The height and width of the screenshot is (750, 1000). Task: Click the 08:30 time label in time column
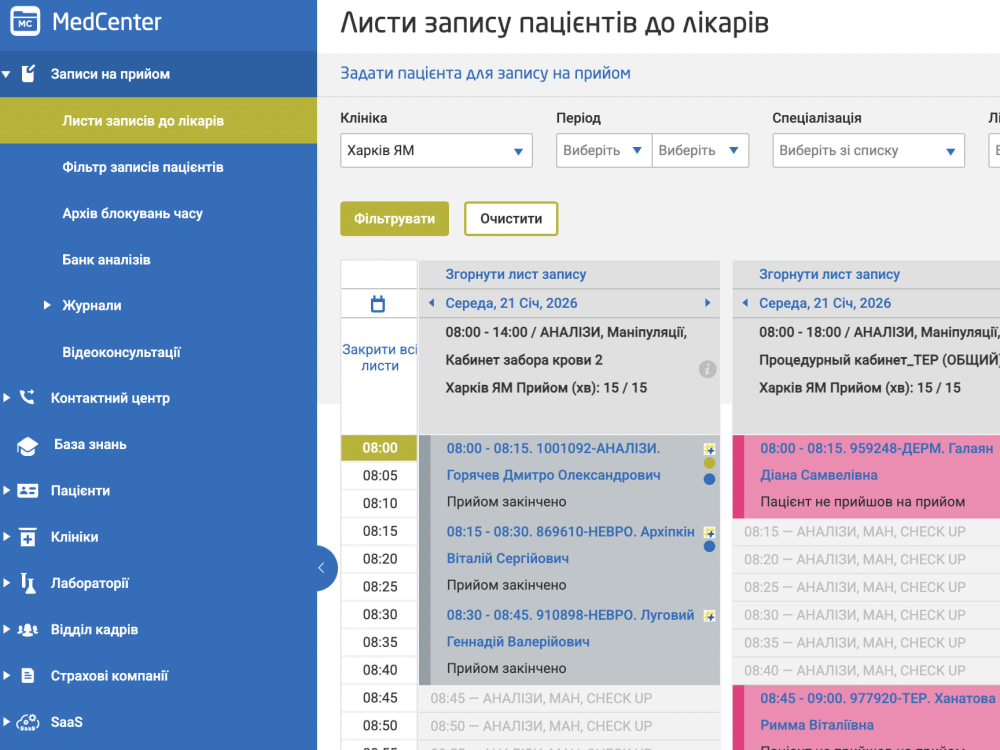coord(379,614)
